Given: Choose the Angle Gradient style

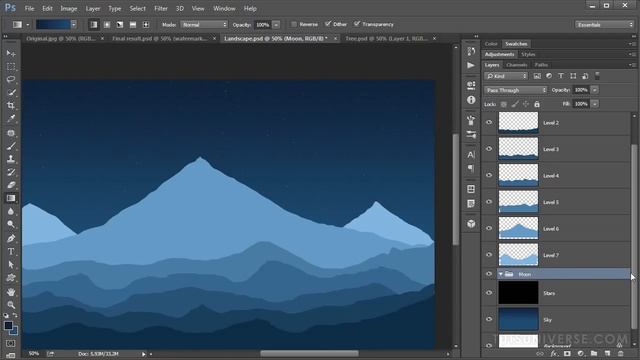Looking at the screenshot, I should pyautogui.click(x=120, y=24).
